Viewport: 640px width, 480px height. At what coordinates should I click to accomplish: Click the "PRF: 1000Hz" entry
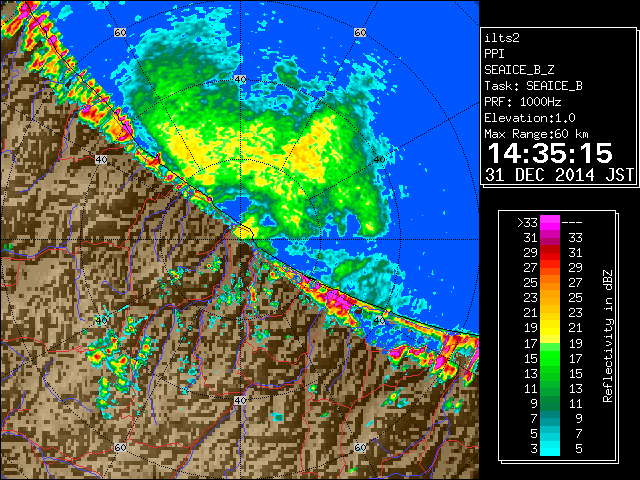point(522,102)
